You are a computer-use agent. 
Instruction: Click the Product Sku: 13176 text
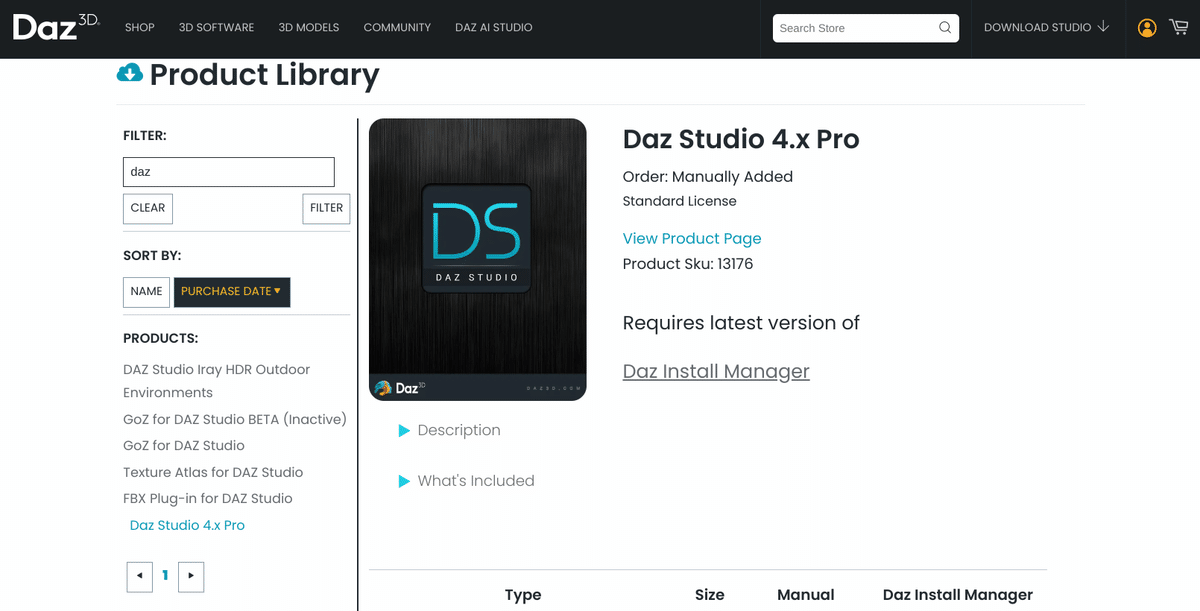tap(688, 264)
